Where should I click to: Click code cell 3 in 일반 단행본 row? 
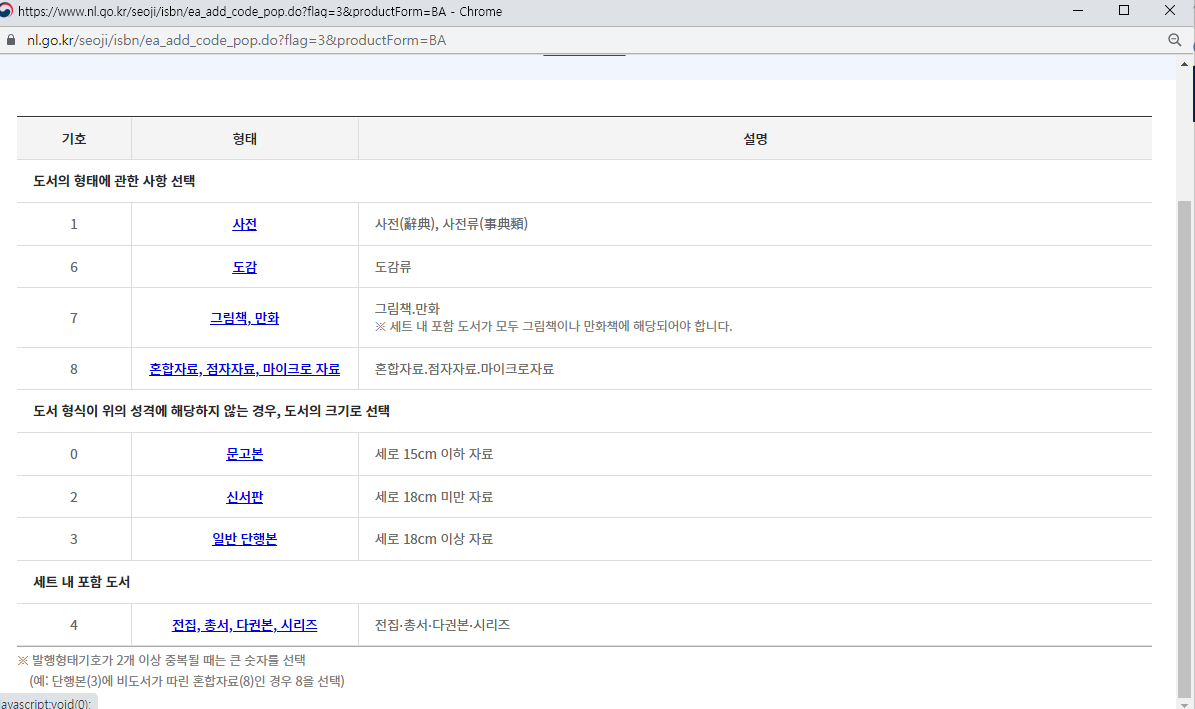[74, 539]
